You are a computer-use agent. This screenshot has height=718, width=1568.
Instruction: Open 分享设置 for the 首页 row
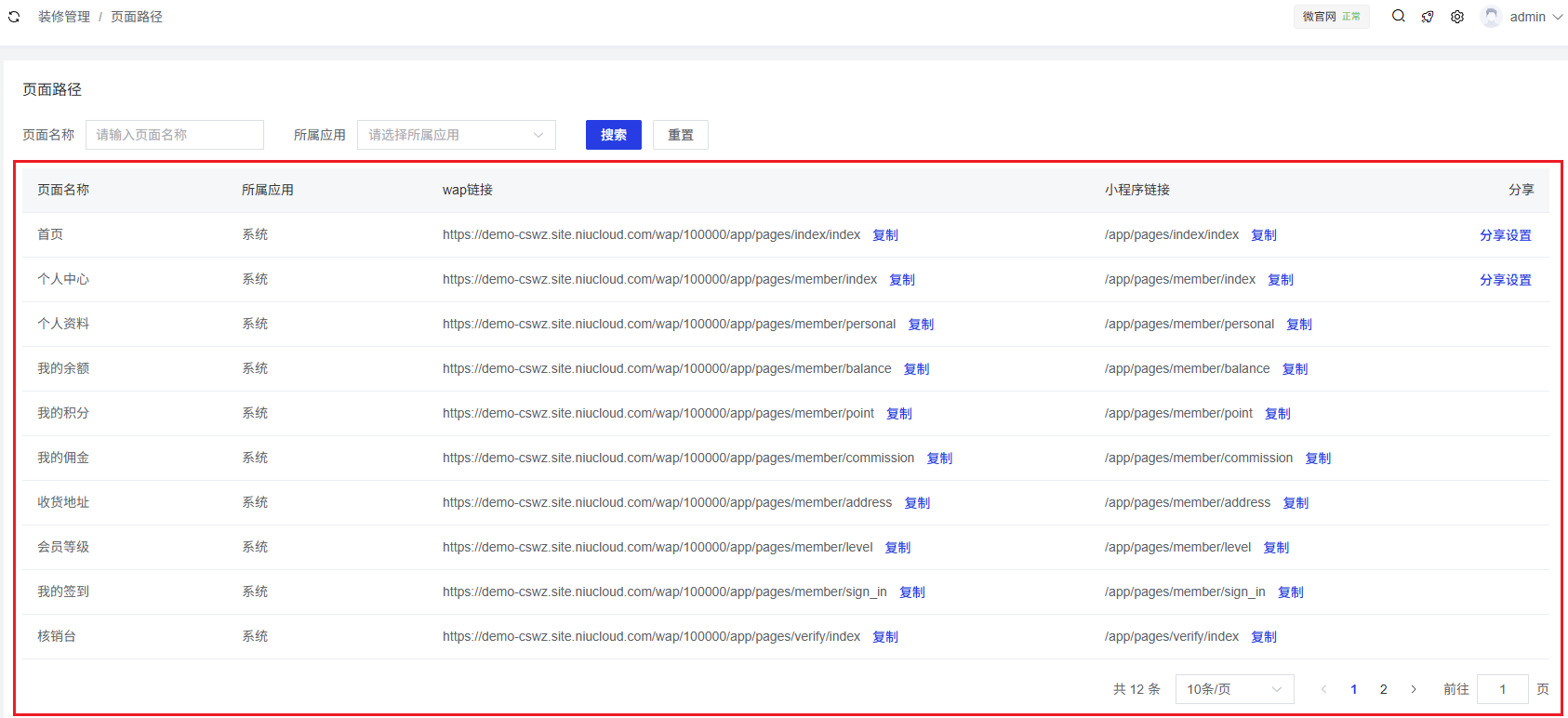(1505, 235)
